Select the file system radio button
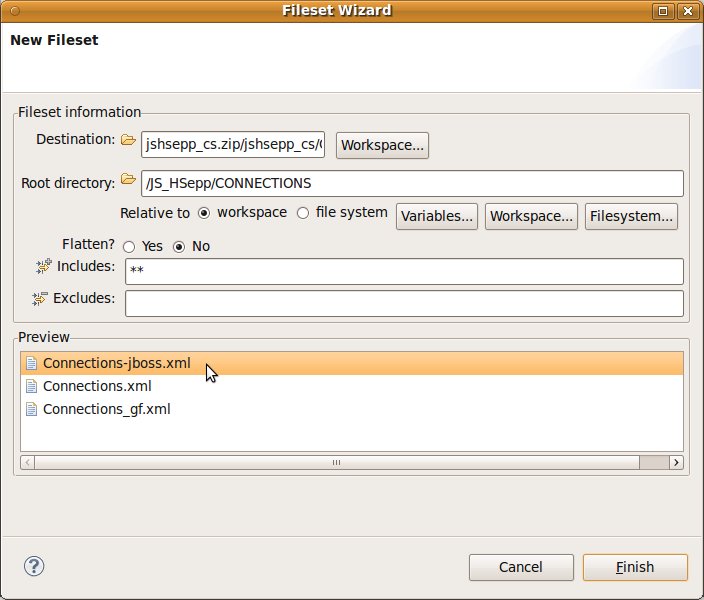This screenshot has height=600, width=704. [303, 213]
